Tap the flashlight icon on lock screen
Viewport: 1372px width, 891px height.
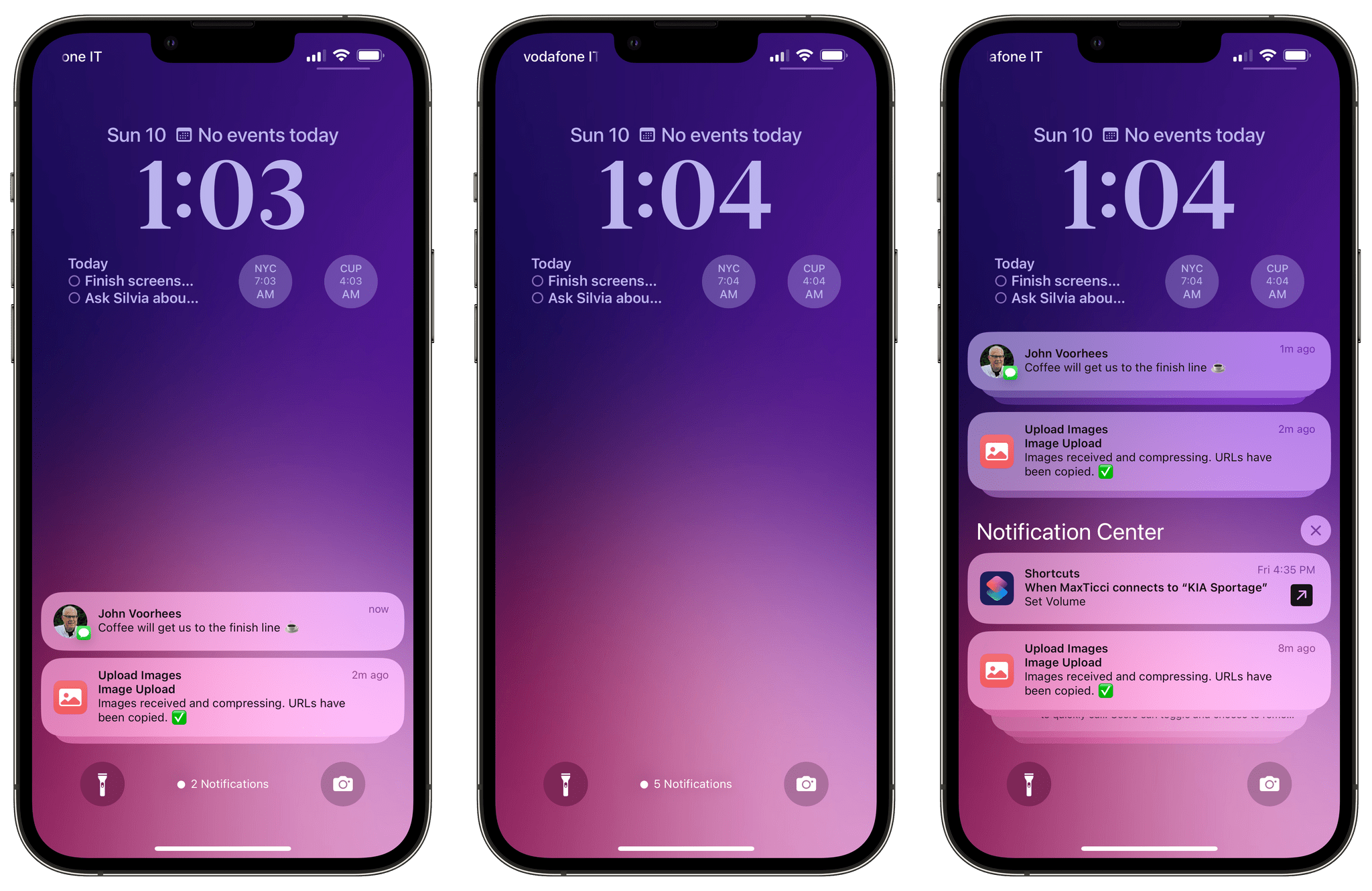104,782
